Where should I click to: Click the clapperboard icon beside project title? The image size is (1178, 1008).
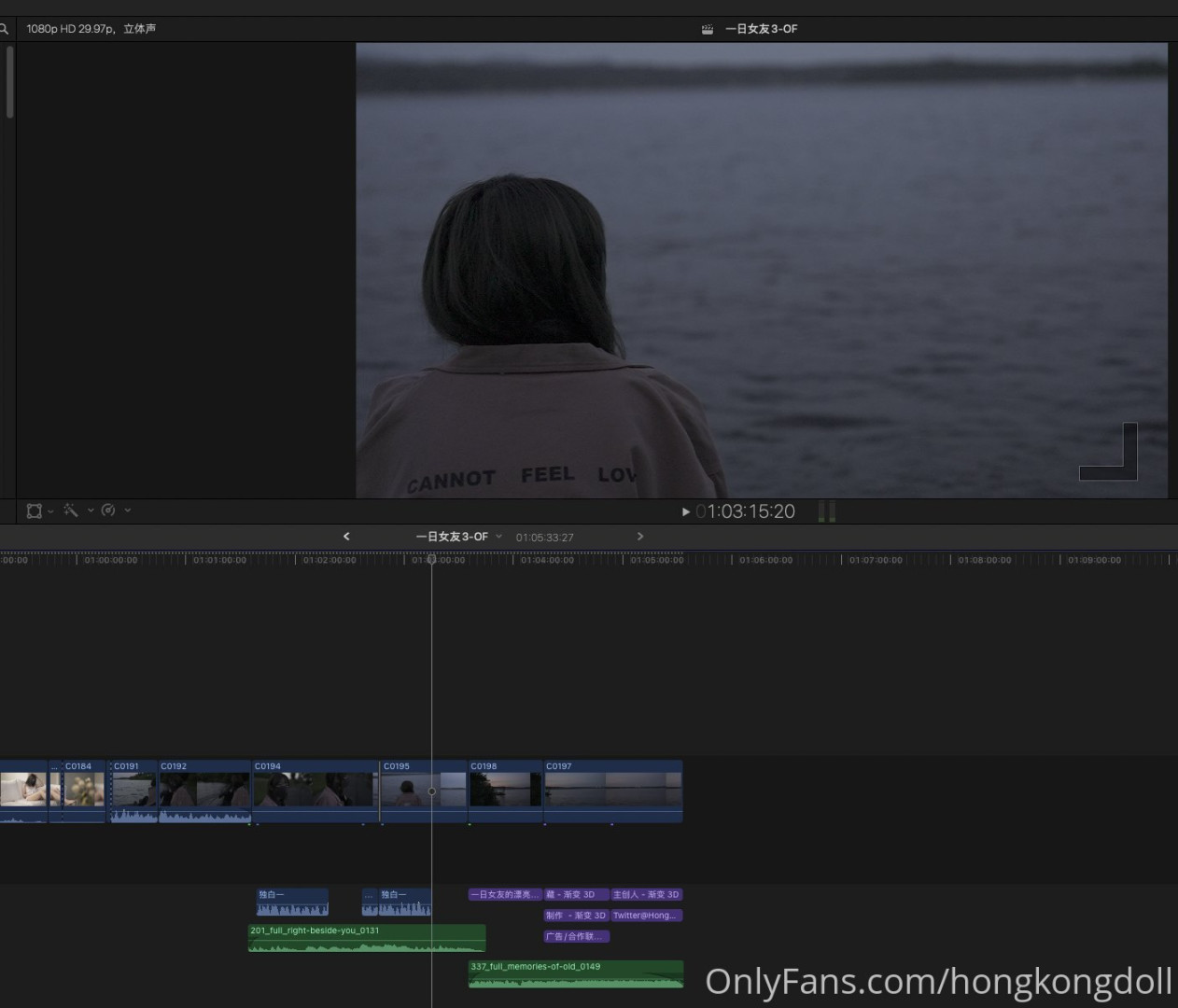(x=708, y=29)
